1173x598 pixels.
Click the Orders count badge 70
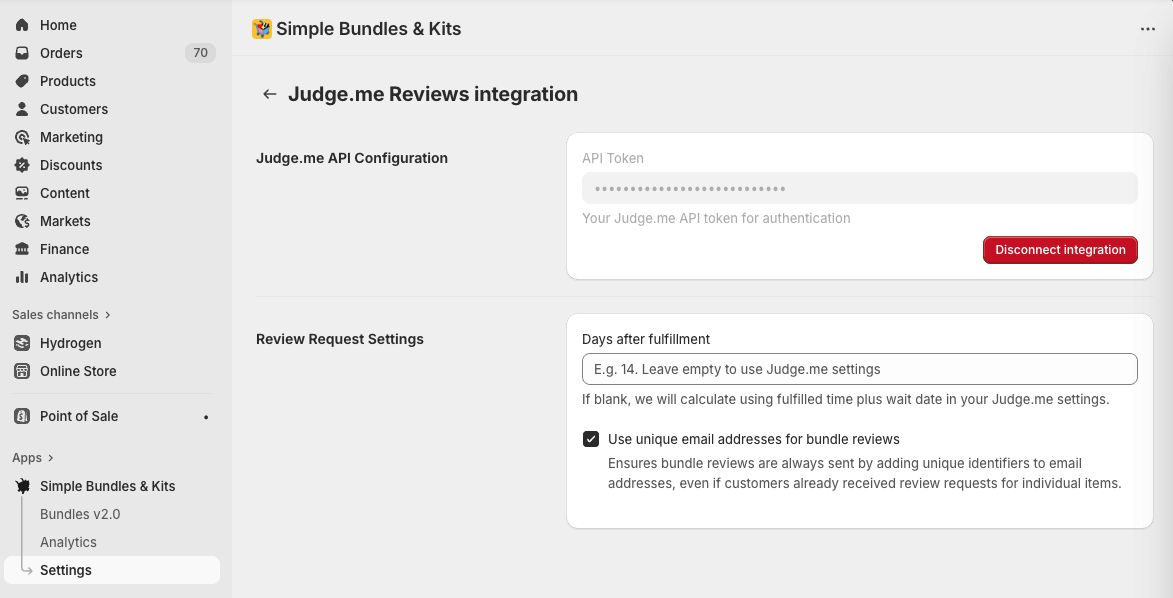click(200, 53)
